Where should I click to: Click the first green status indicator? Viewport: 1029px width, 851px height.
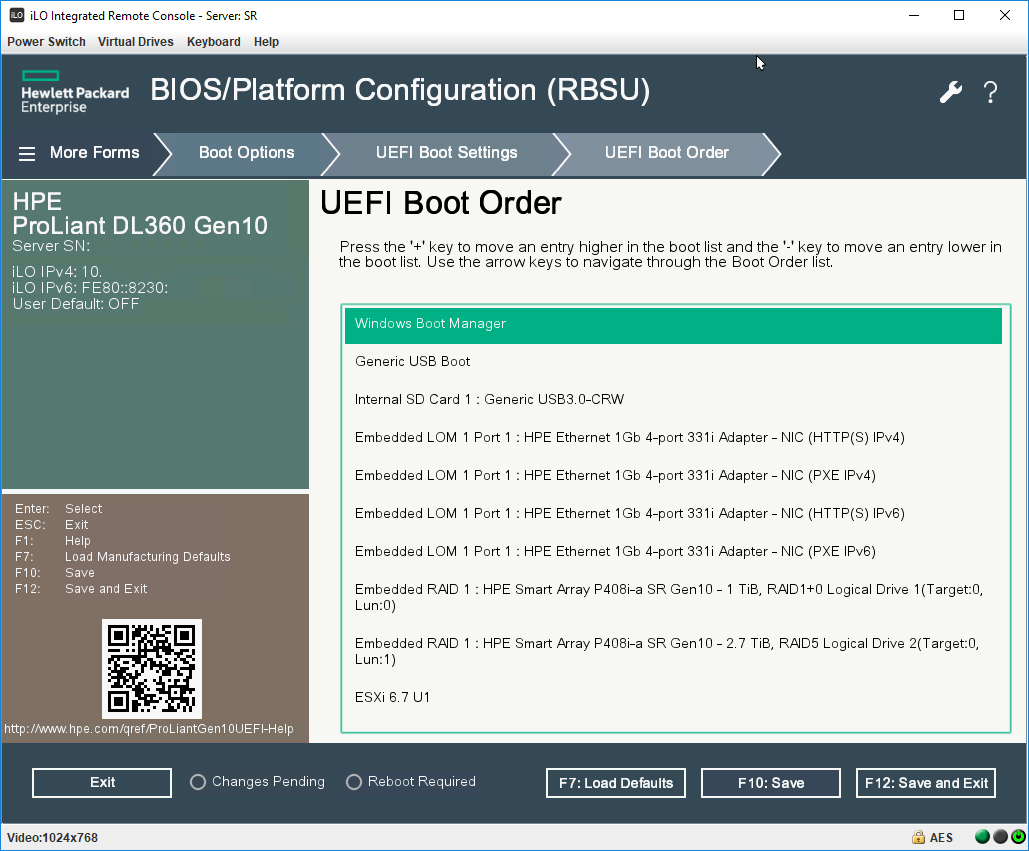[x=982, y=837]
